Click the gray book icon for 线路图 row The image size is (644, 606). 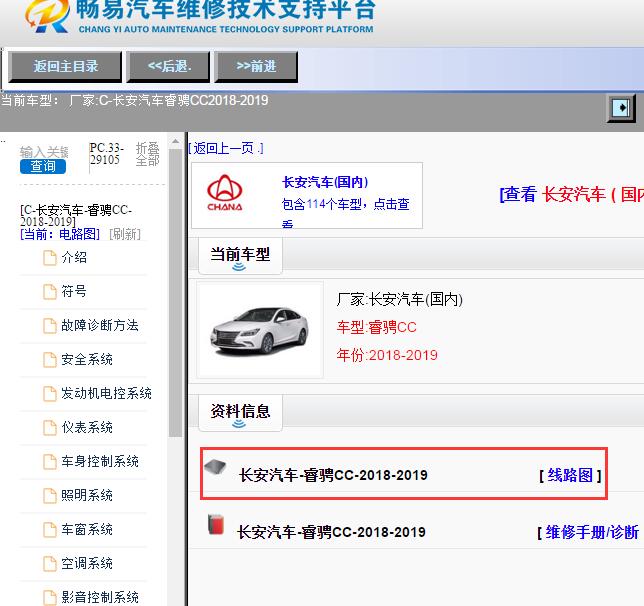pyautogui.click(x=216, y=468)
